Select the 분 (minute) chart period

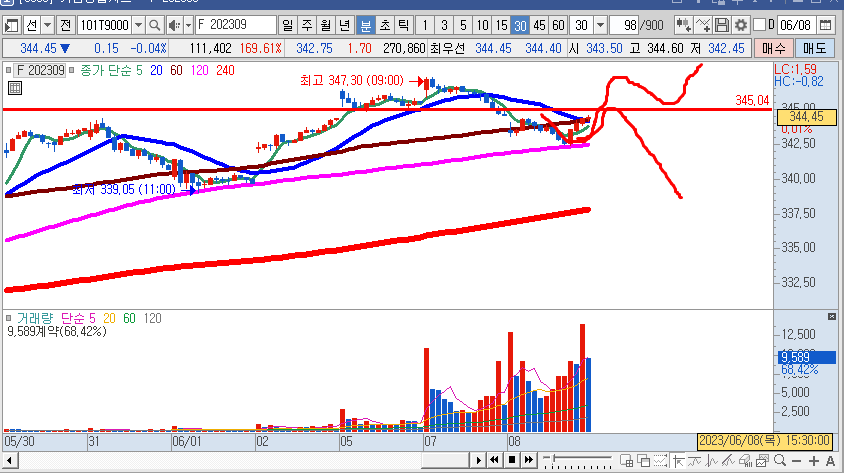(x=366, y=25)
